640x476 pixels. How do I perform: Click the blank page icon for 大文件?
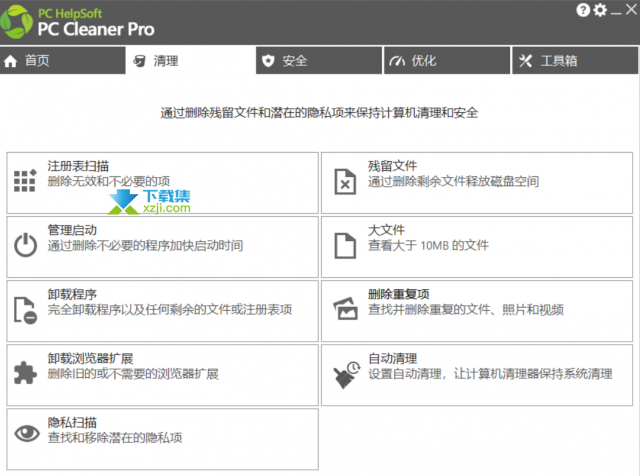[x=345, y=245]
